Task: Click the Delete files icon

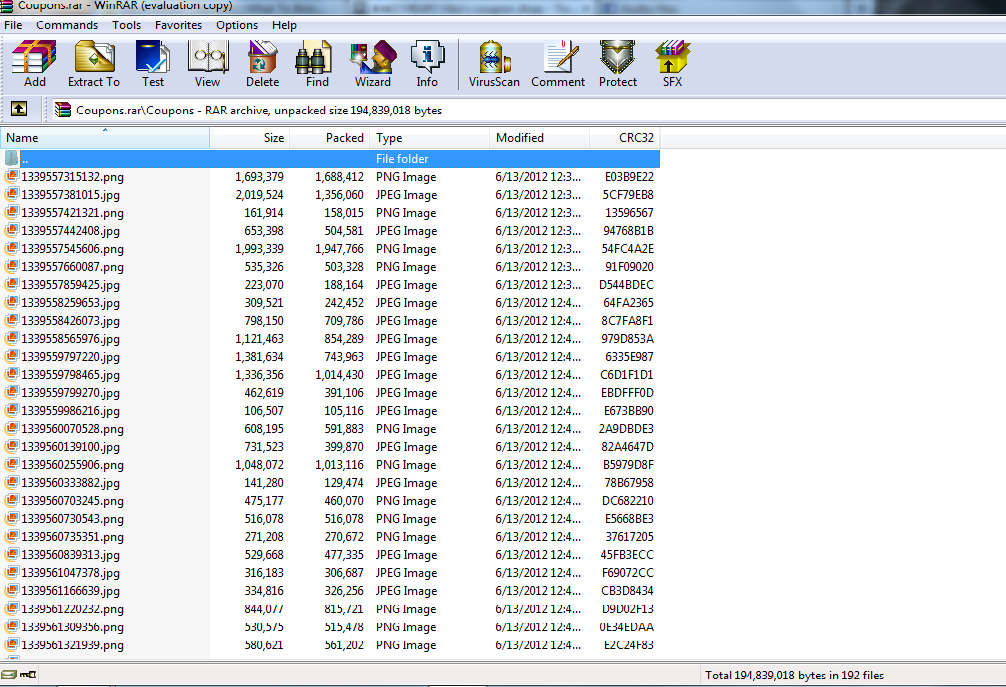Action: [262, 64]
